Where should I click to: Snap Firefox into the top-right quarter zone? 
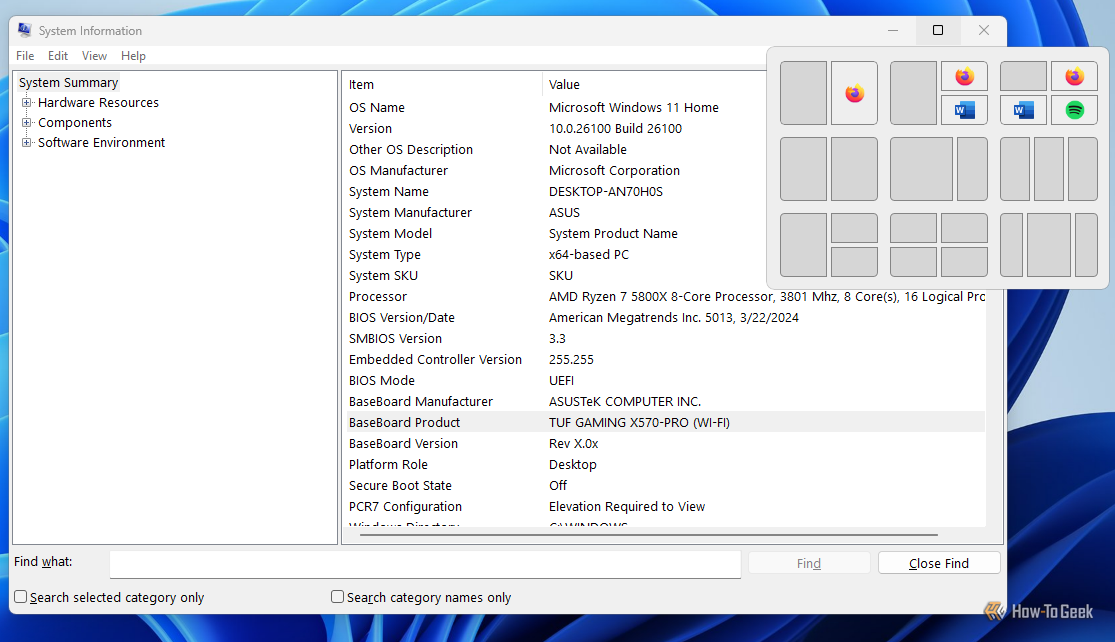[x=964, y=75]
